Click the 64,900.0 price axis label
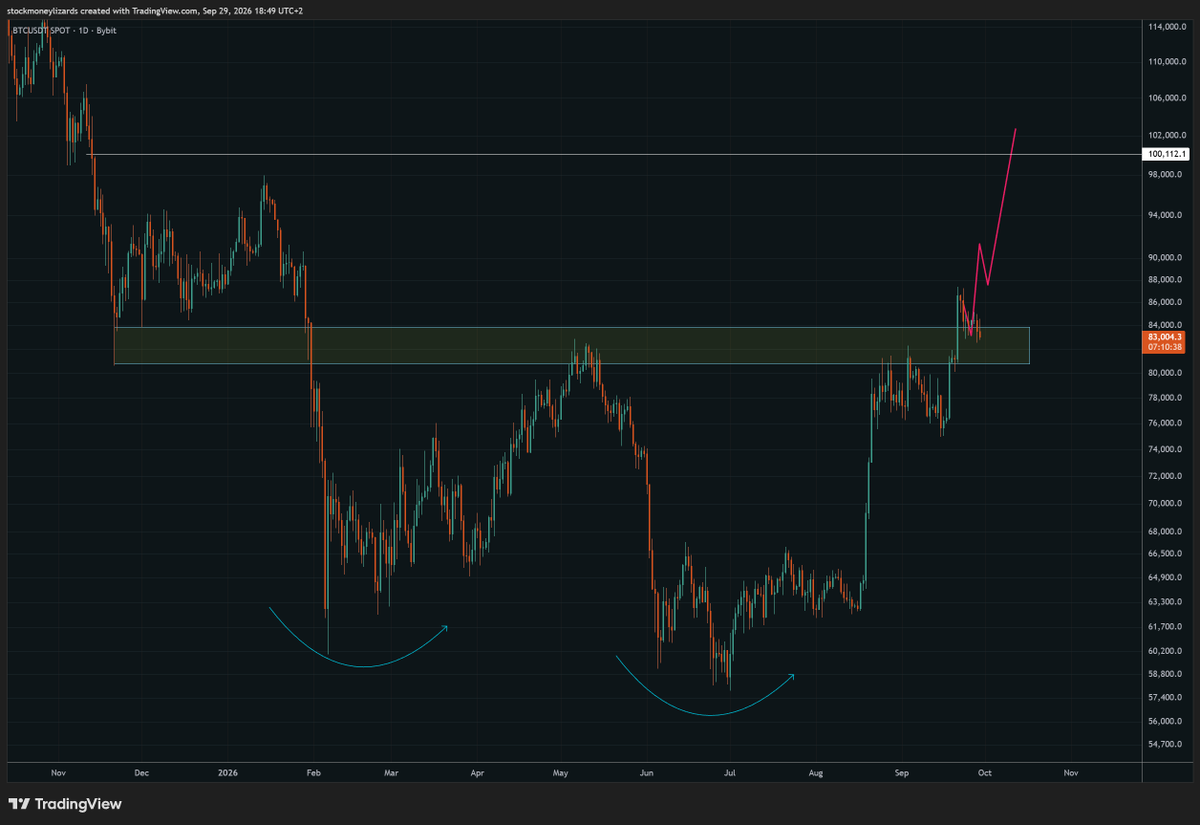Viewport: 1200px width, 825px height. (1167, 578)
